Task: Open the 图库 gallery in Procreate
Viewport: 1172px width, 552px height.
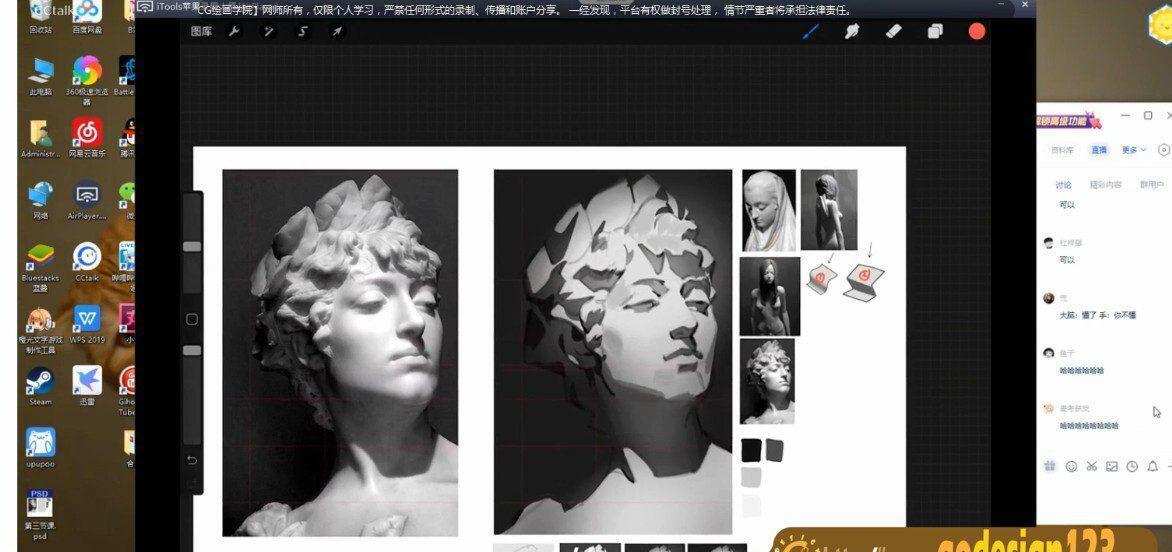Action: tap(202, 31)
